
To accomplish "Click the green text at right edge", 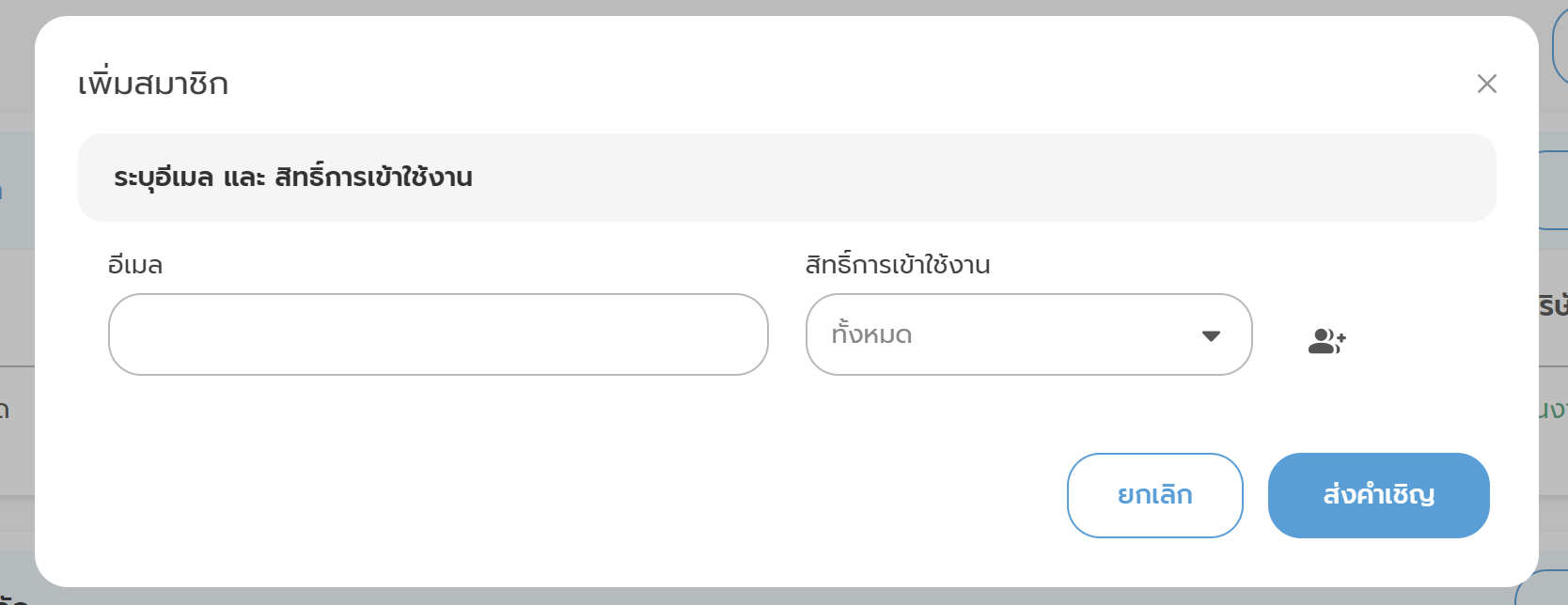I will (x=1553, y=410).
